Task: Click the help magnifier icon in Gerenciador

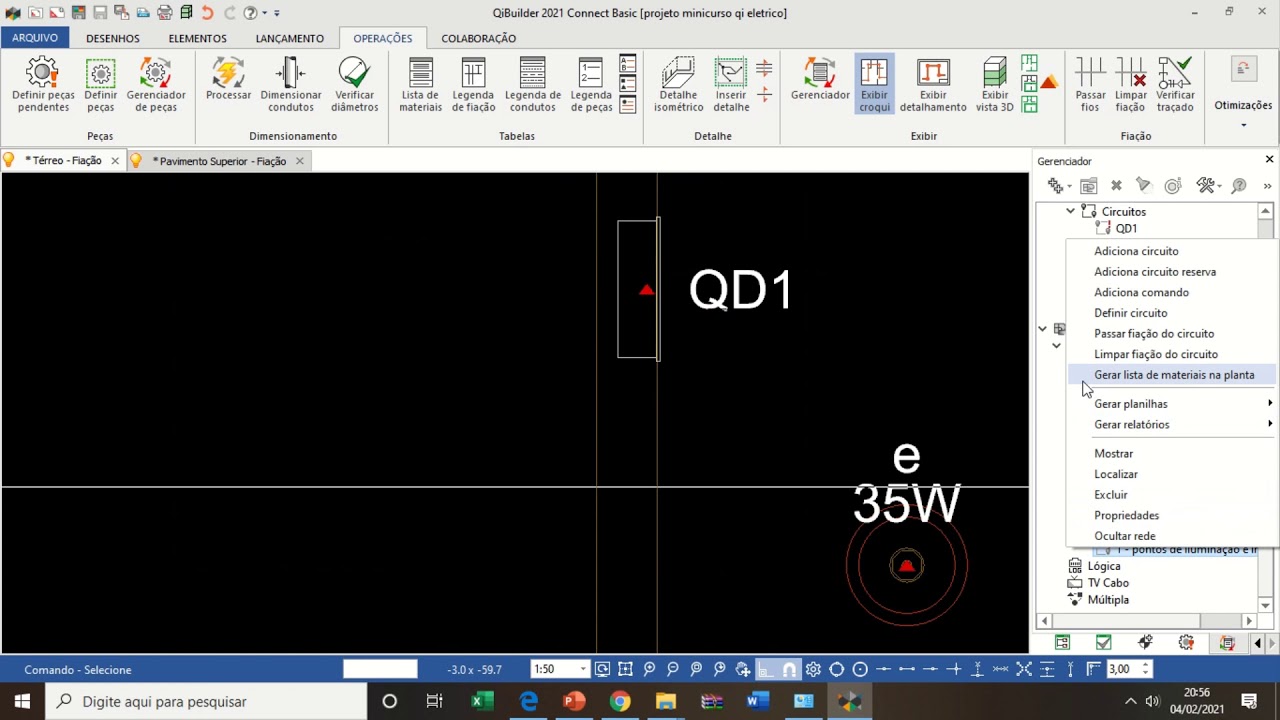Action: pos(1239,186)
